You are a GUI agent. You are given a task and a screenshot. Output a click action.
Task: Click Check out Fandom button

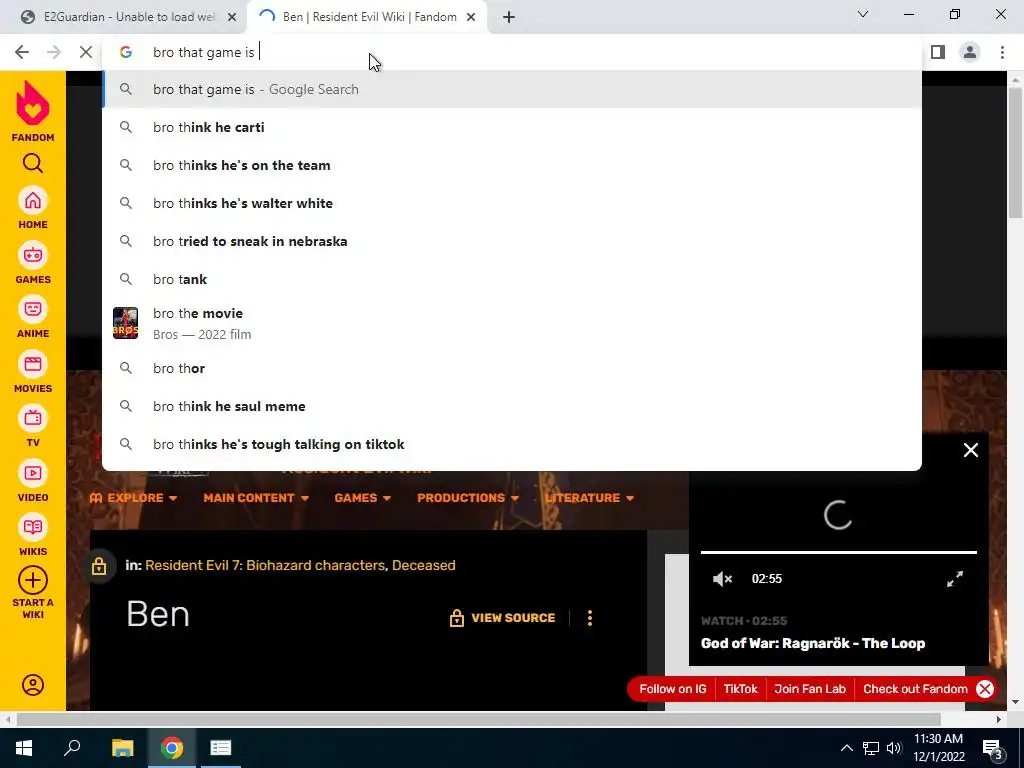coord(915,689)
